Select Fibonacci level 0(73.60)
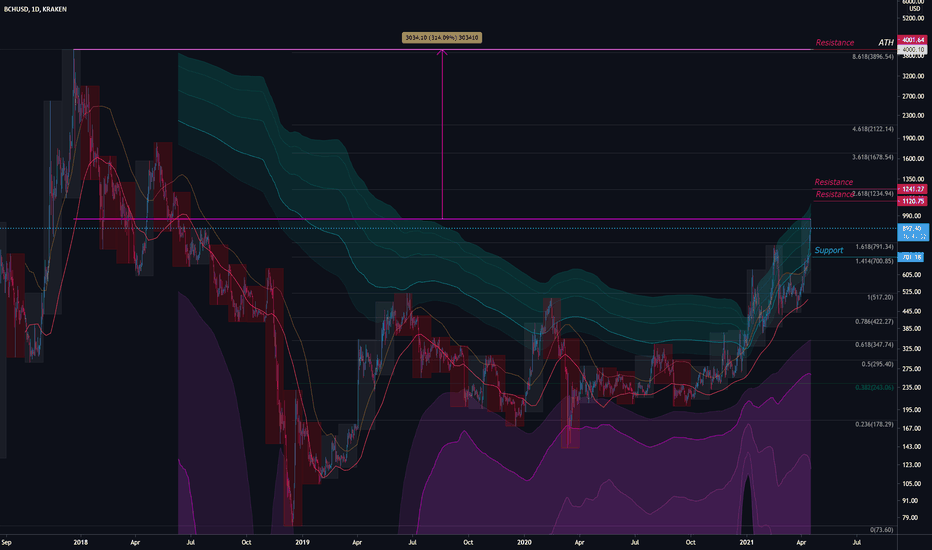 881,529
